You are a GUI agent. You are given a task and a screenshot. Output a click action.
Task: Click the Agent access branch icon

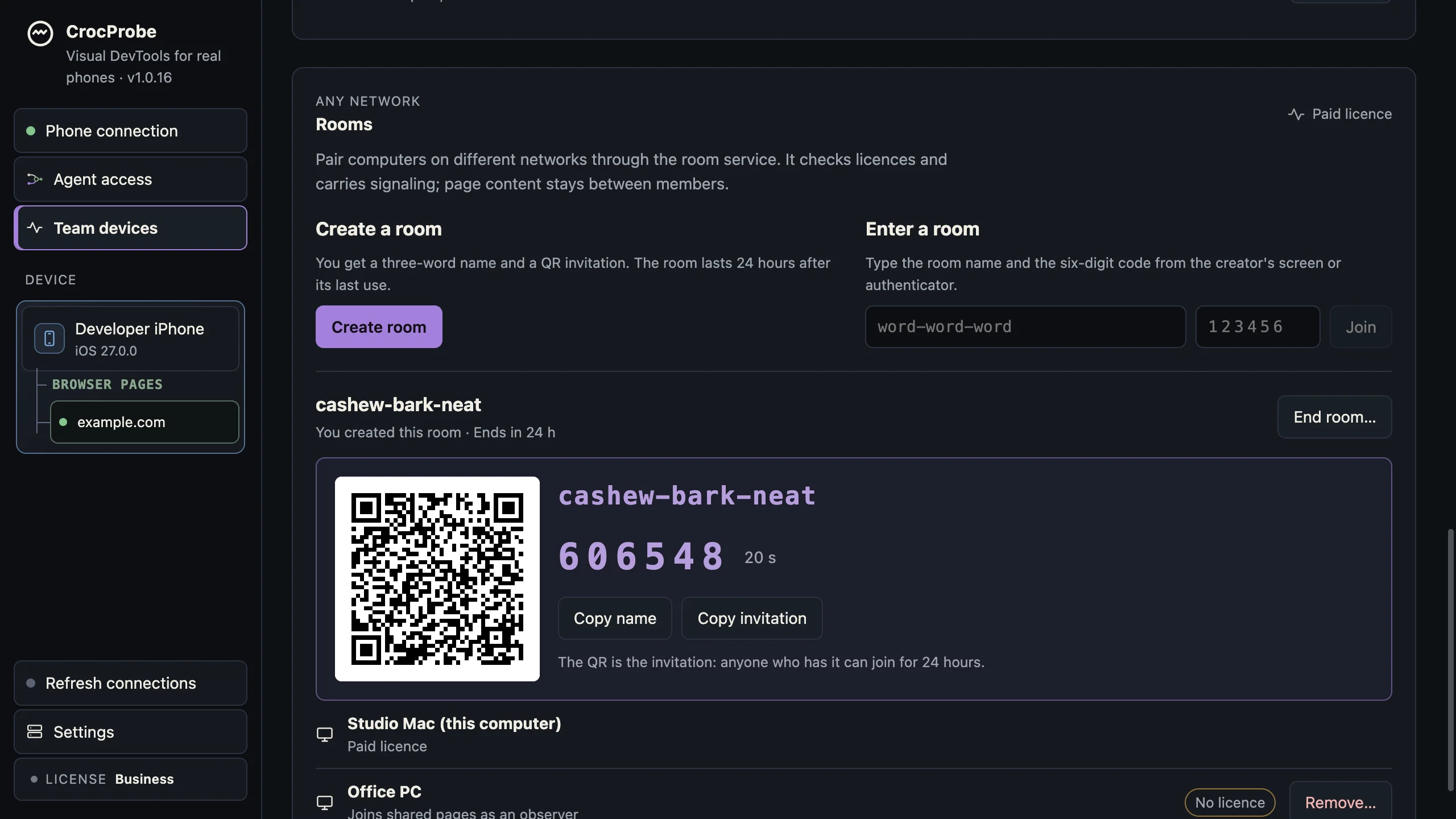35,179
